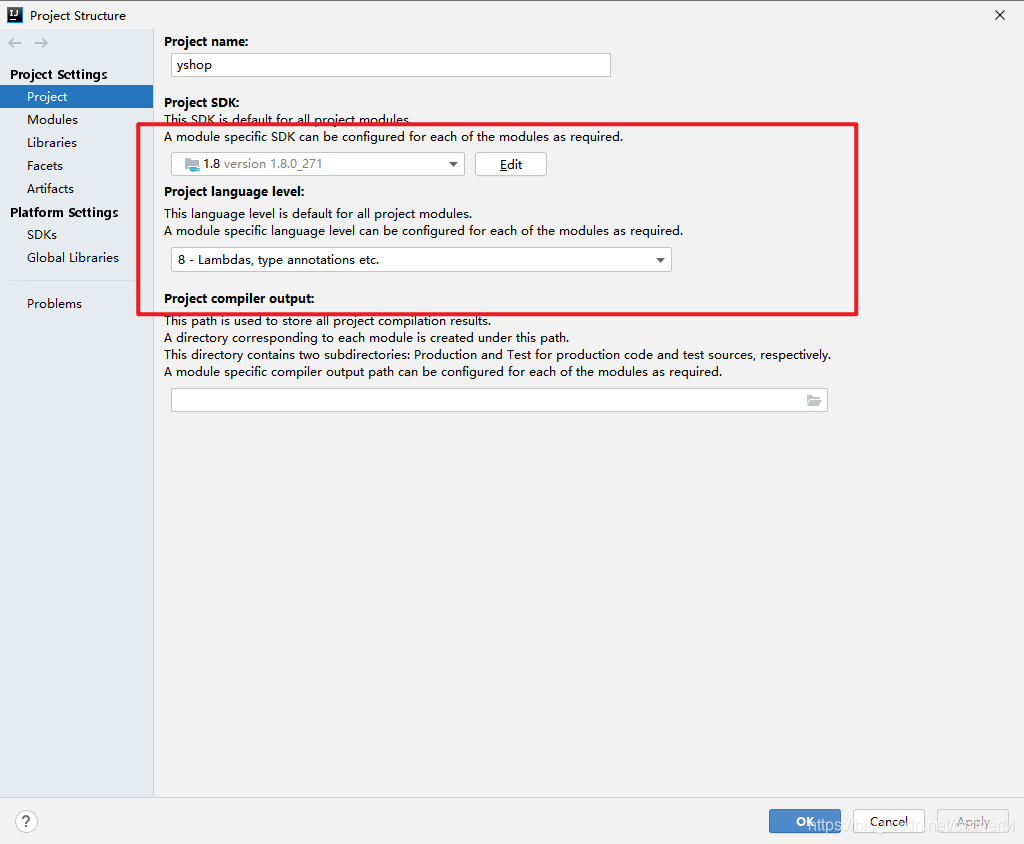Image resolution: width=1024 pixels, height=844 pixels.
Task: Select Libraries in the sidebar
Action: tap(50, 142)
